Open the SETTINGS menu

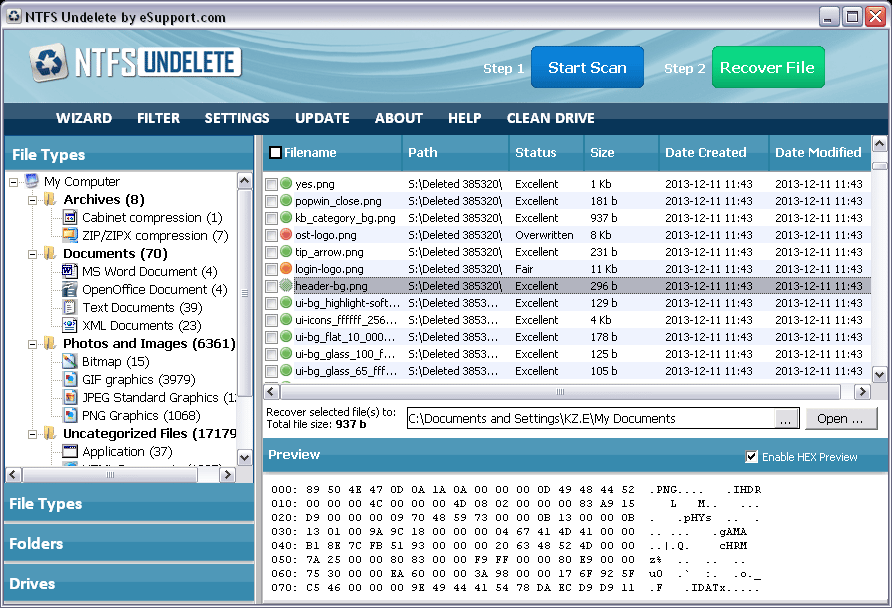coord(236,118)
